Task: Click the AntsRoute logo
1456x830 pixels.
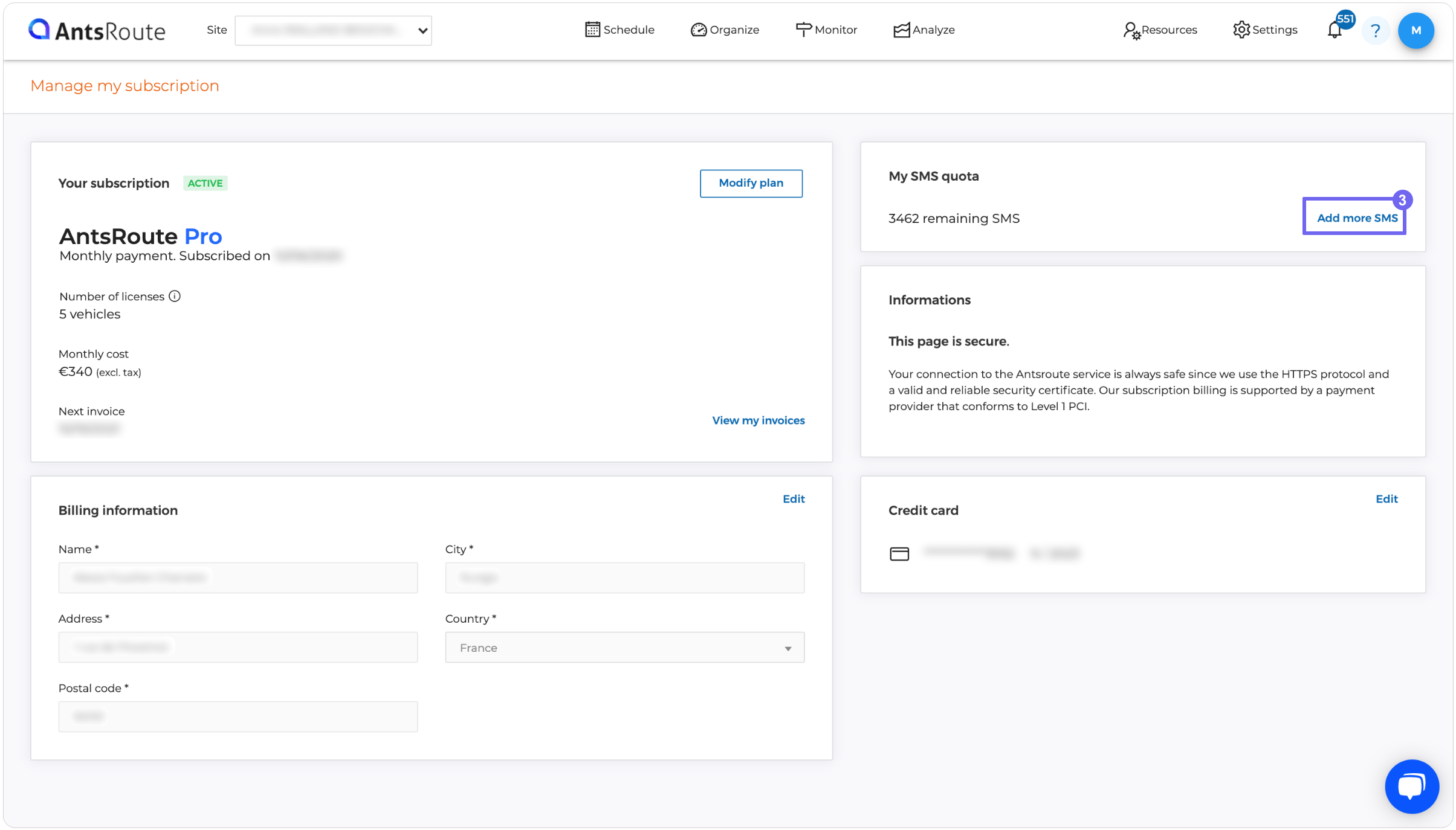Action: [97, 30]
